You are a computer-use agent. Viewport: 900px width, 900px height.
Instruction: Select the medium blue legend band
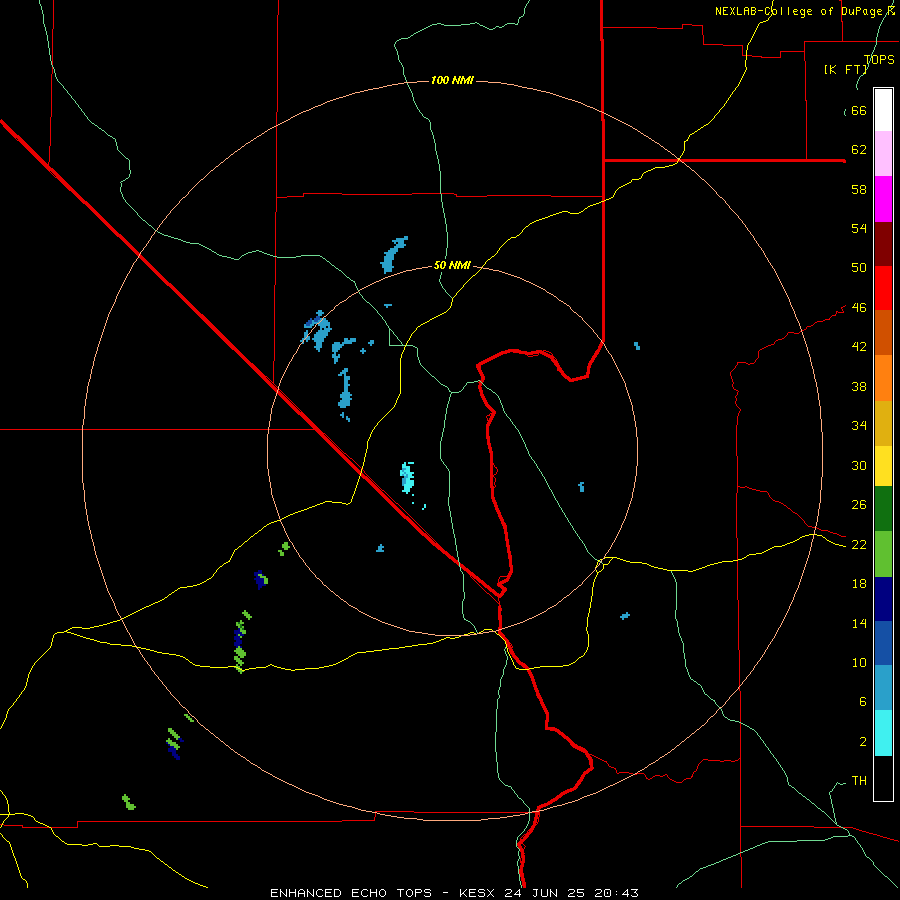pyautogui.click(x=883, y=643)
